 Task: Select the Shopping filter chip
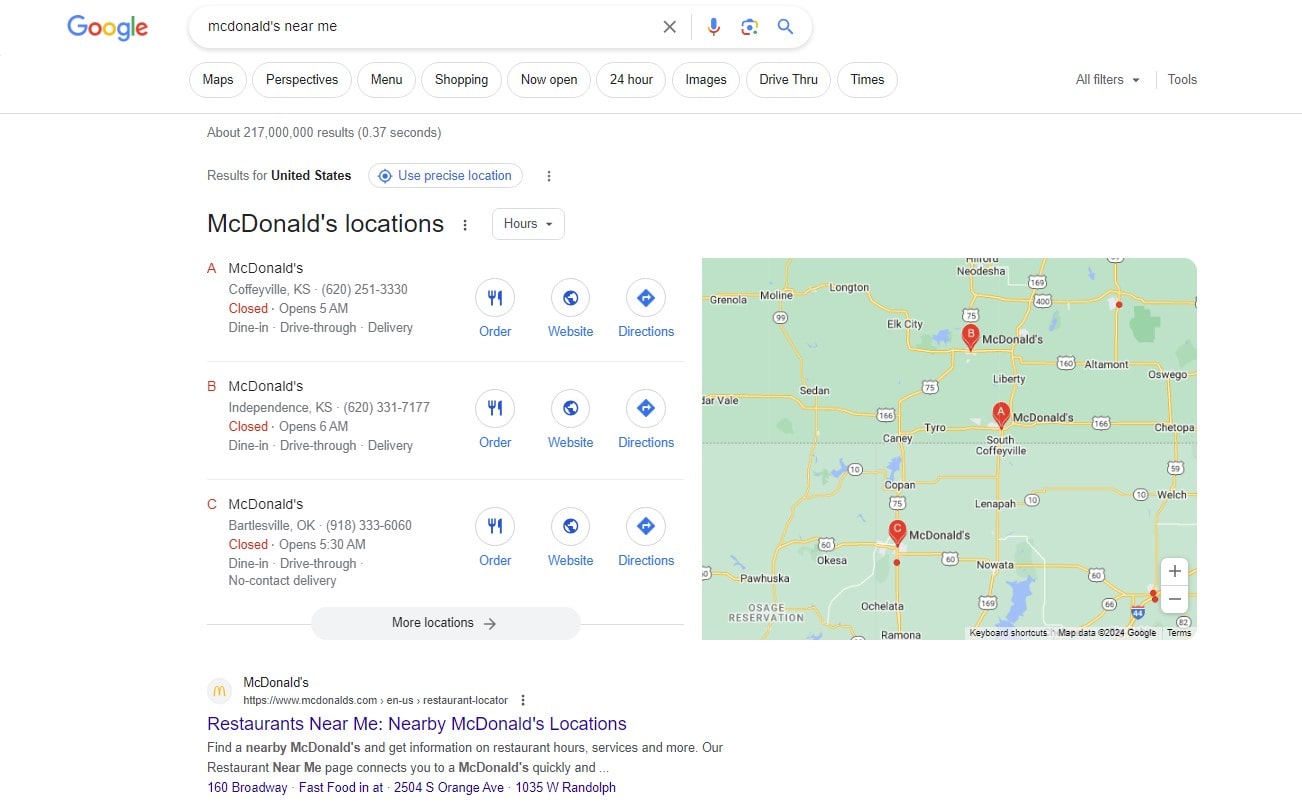pos(461,80)
